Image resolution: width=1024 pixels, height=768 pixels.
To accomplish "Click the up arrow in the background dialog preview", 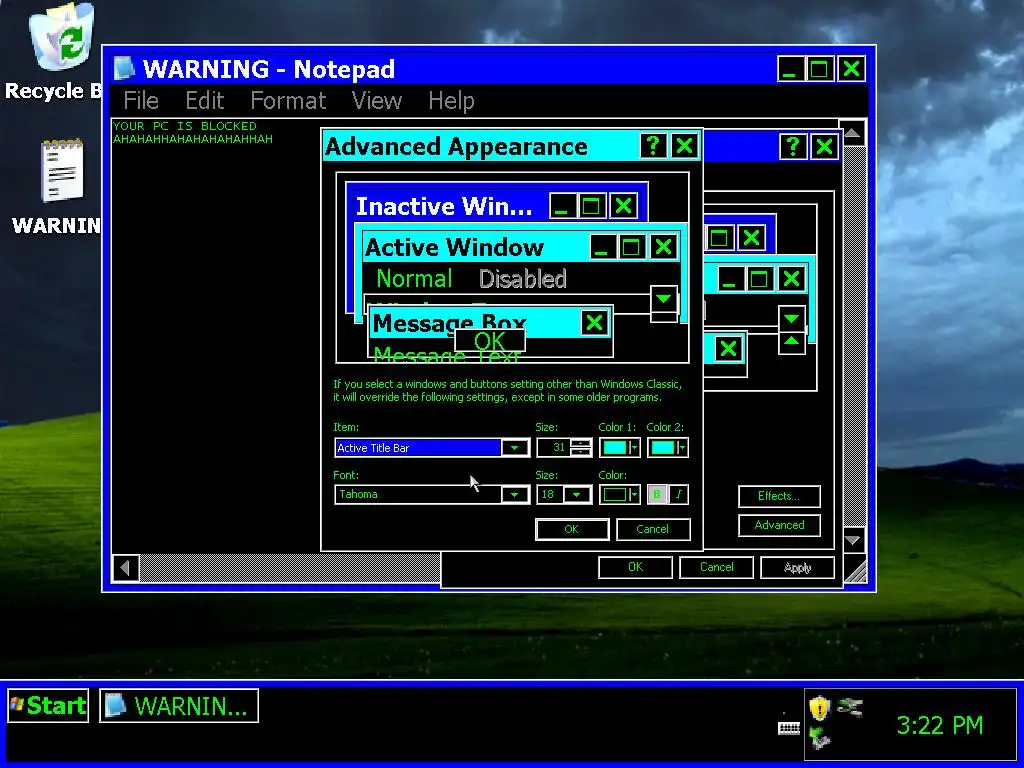I will click(792, 342).
